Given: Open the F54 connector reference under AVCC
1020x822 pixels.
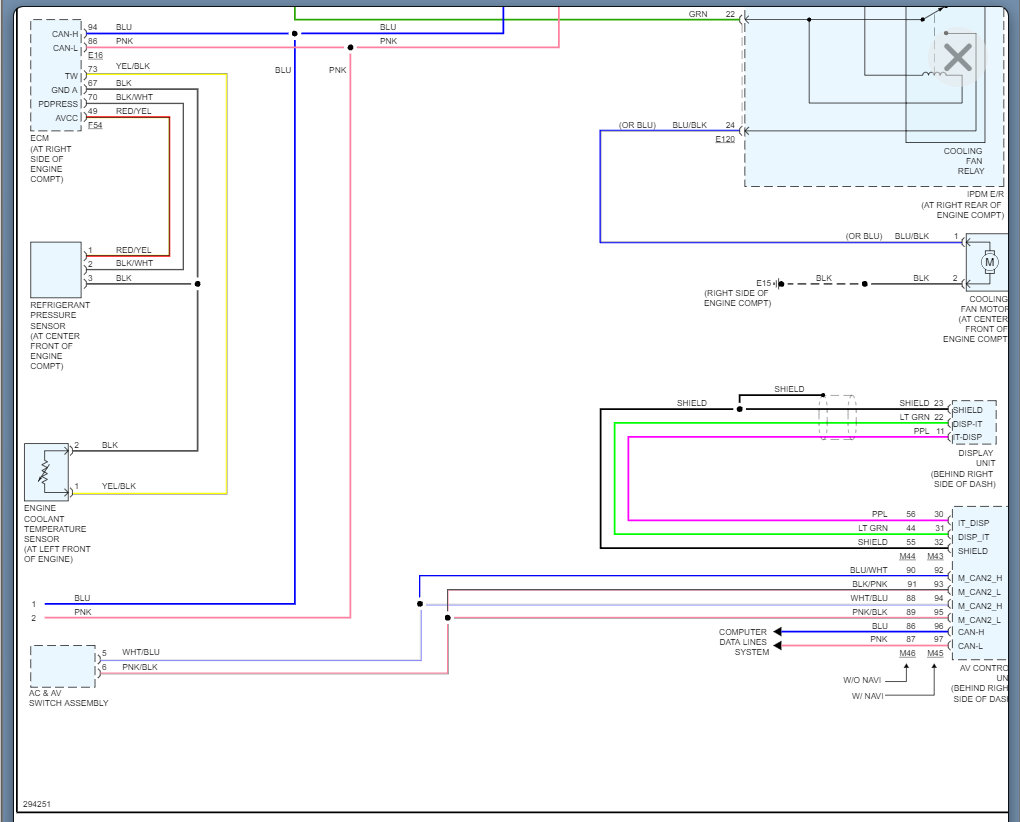Looking at the screenshot, I should [95, 125].
